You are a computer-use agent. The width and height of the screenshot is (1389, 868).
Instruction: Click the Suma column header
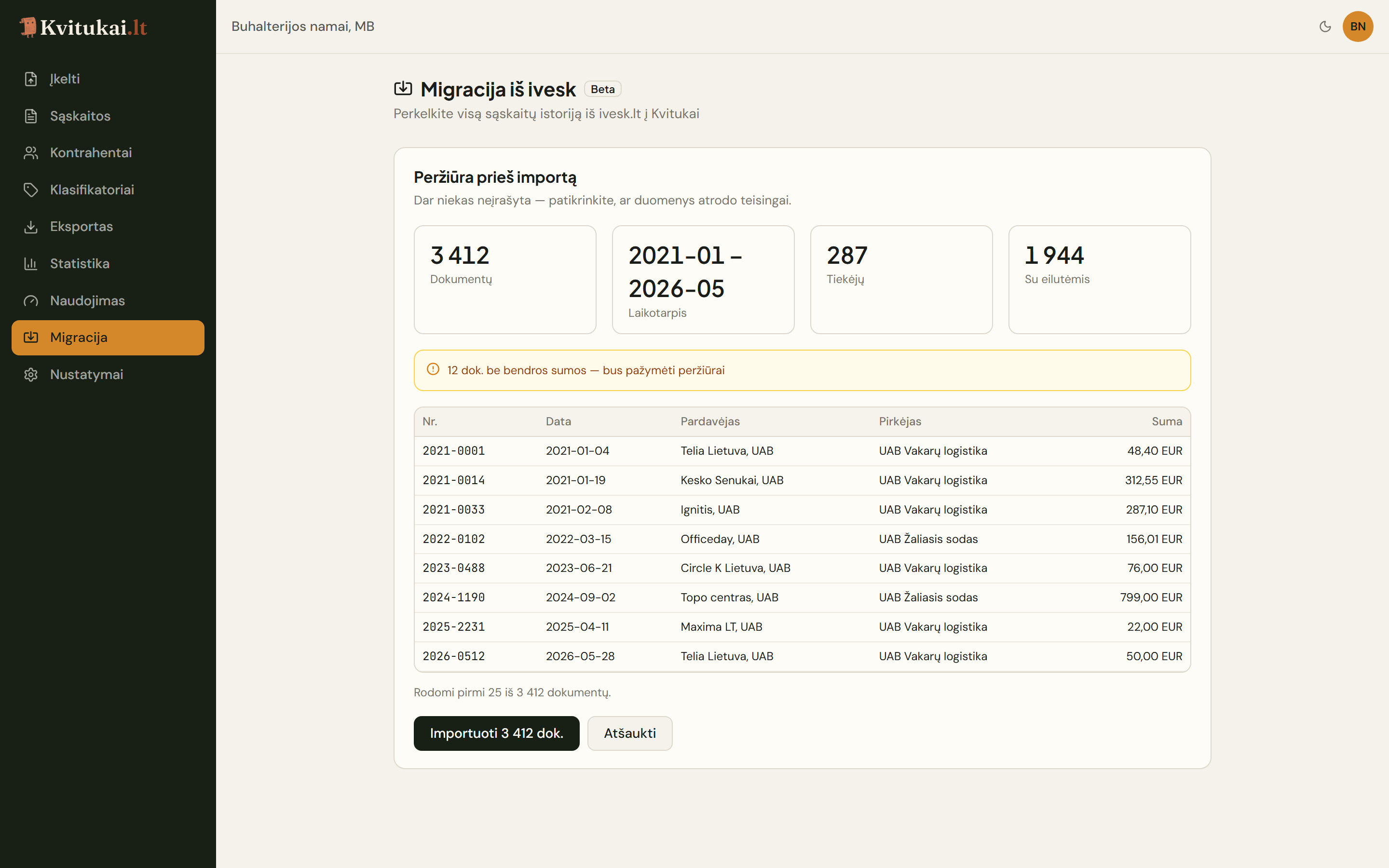(x=1167, y=421)
